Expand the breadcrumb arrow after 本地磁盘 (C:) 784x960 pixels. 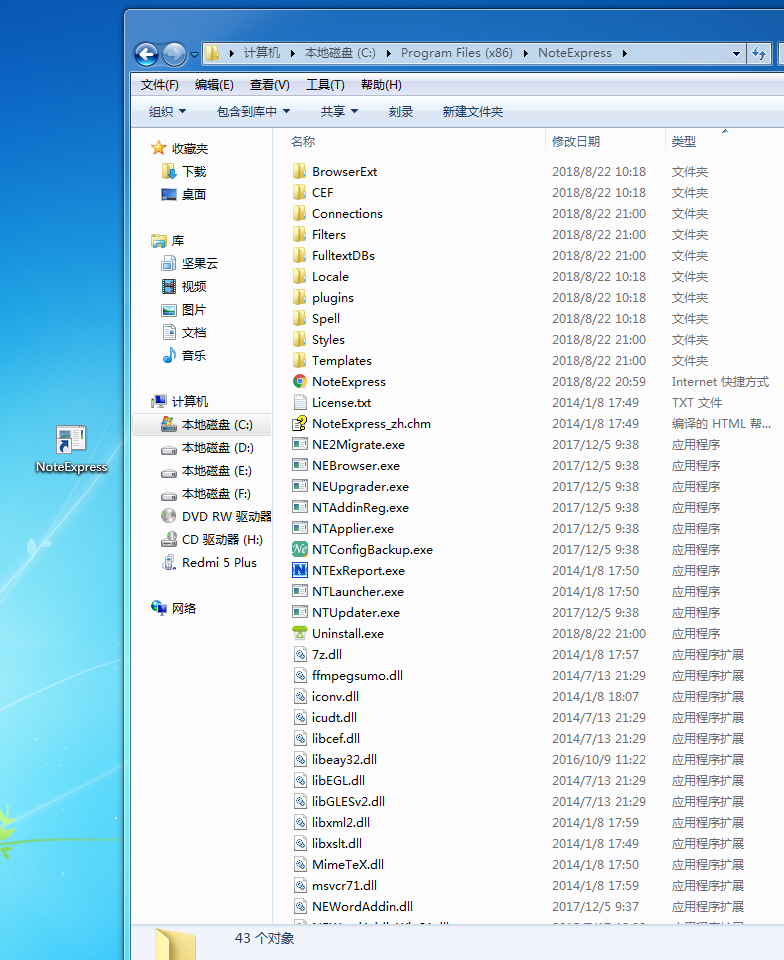tap(389, 53)
